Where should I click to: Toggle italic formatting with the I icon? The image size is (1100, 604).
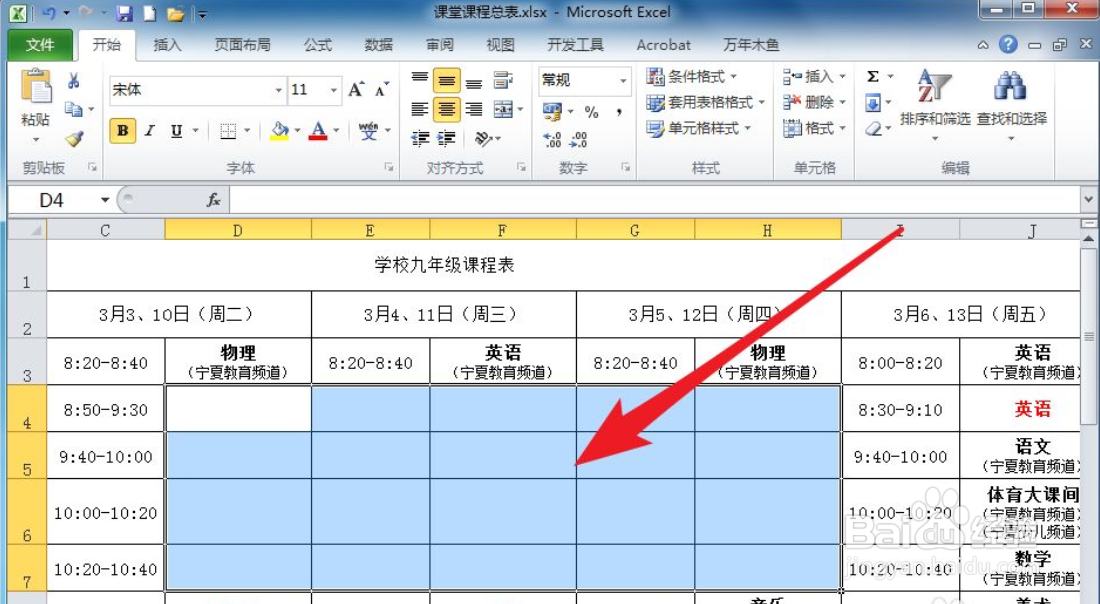148,131
